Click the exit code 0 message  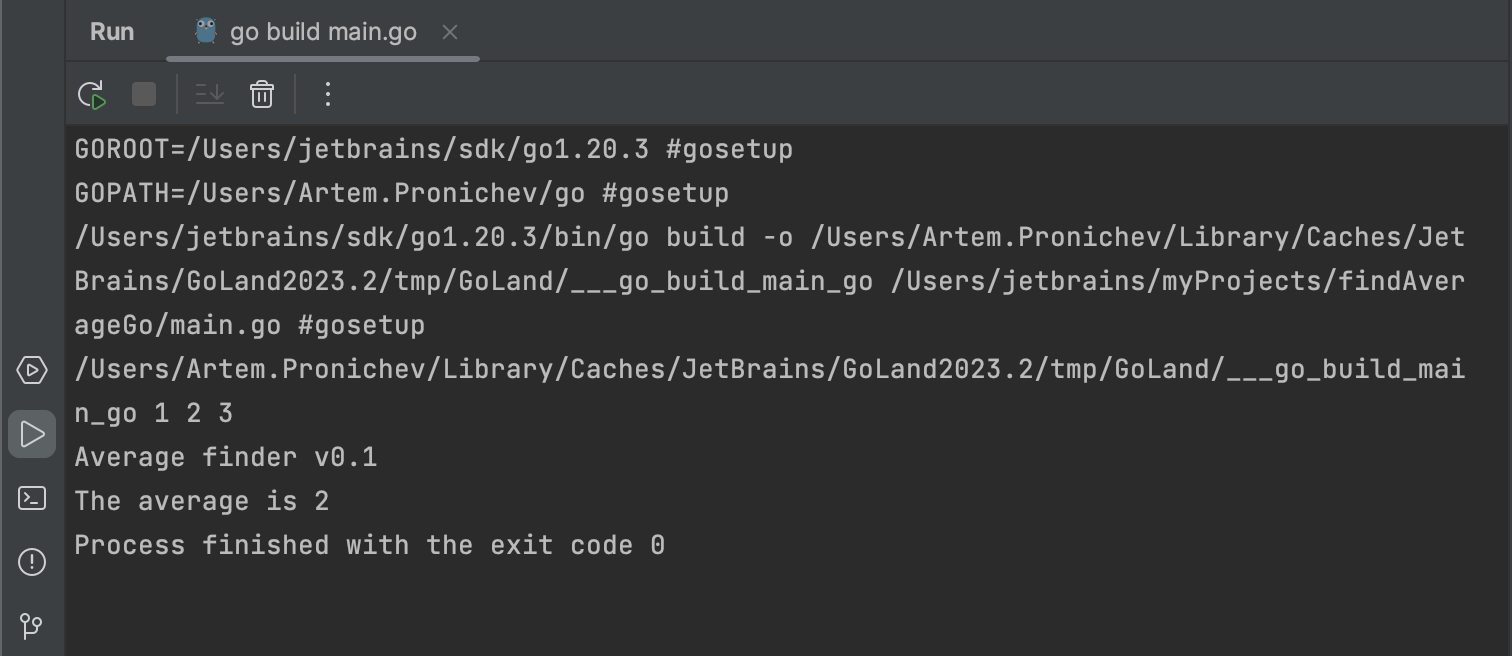[369, 544]
